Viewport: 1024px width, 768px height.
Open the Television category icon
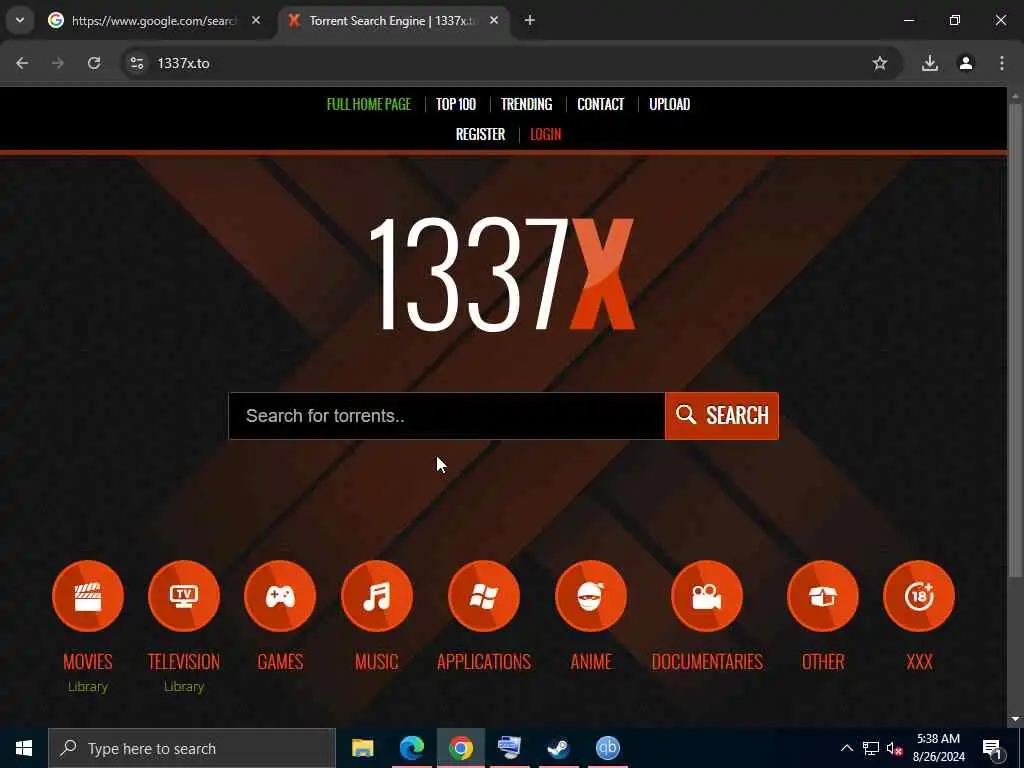[184, 596]
